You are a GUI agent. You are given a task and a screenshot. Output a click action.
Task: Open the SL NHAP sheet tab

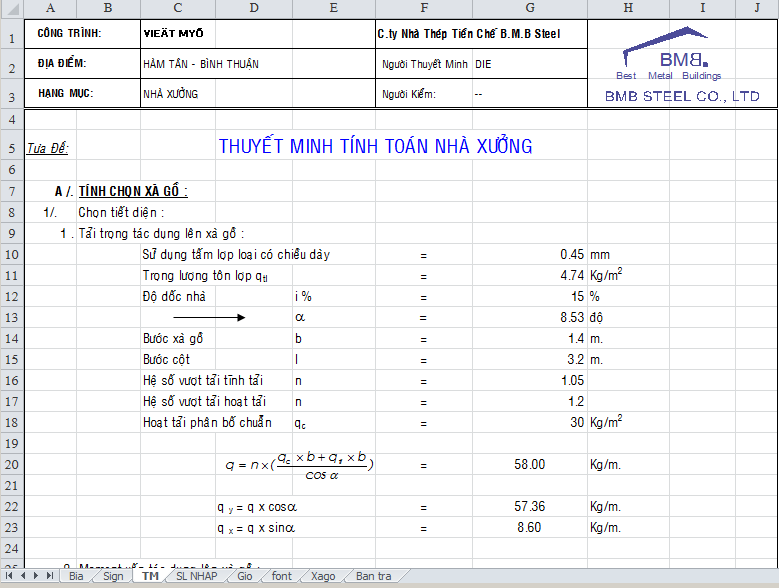(x=197, y=576)
